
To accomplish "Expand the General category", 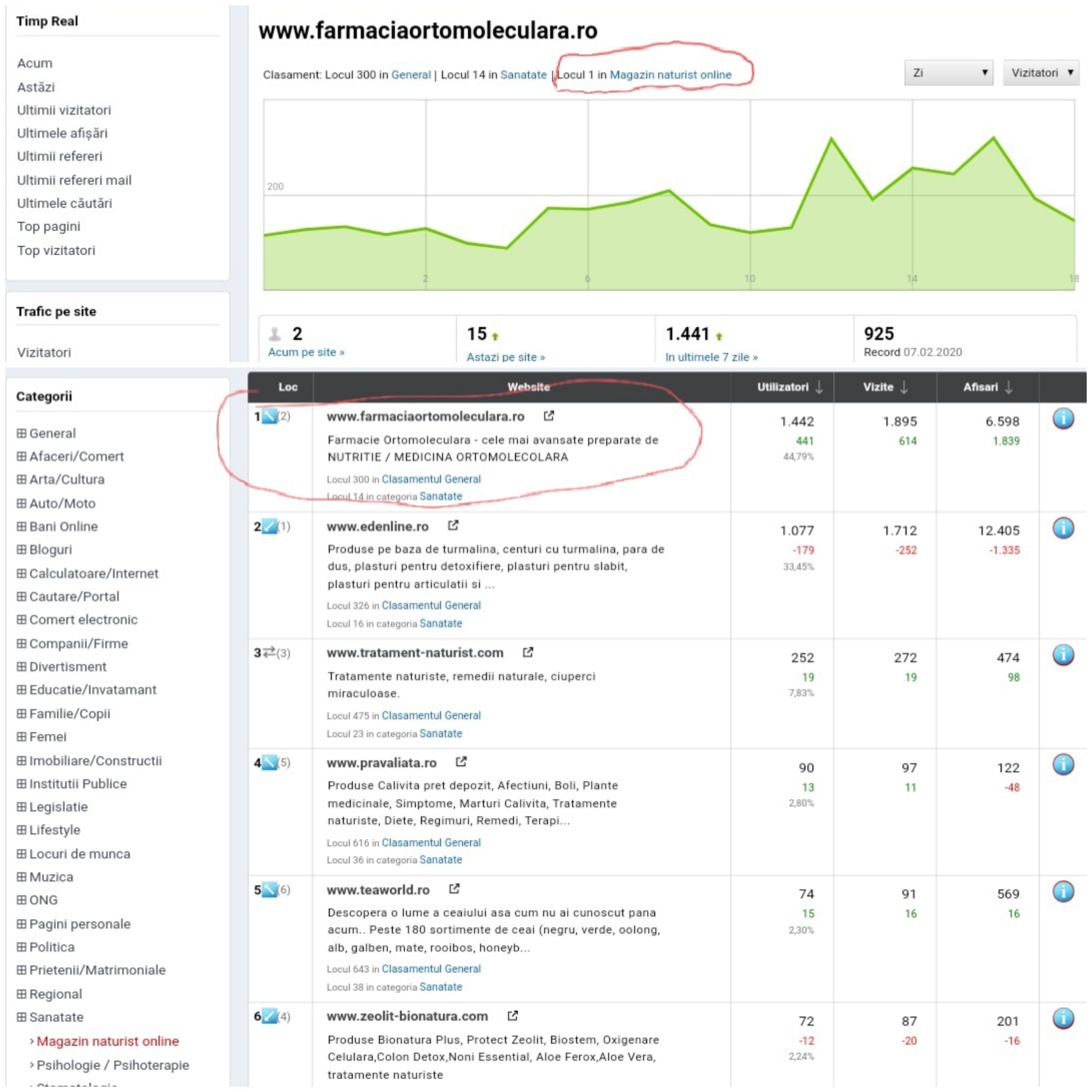I will point(22,433).
